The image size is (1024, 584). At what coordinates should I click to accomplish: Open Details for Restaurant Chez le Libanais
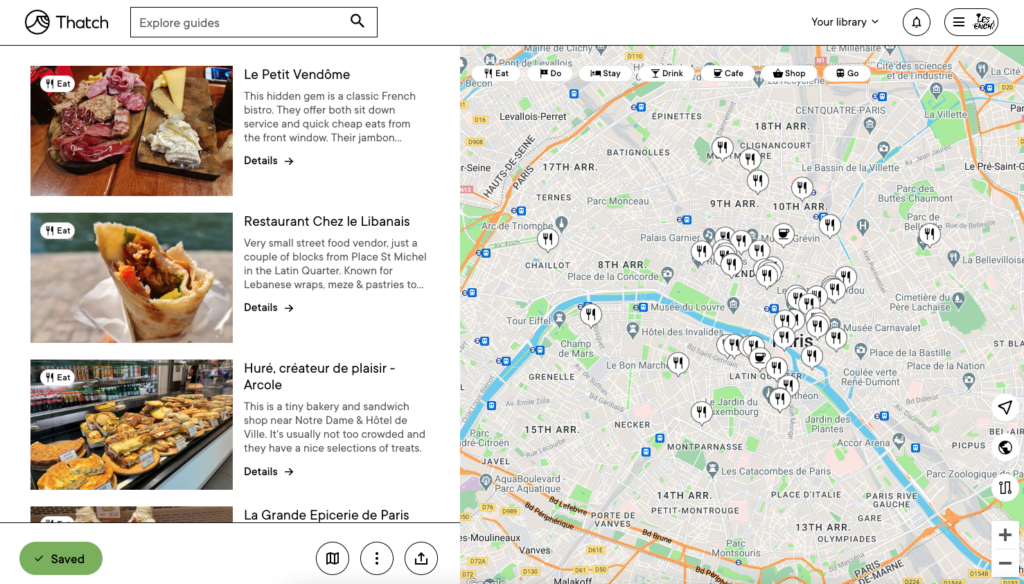pyautogui.click(x=268, y=307)
